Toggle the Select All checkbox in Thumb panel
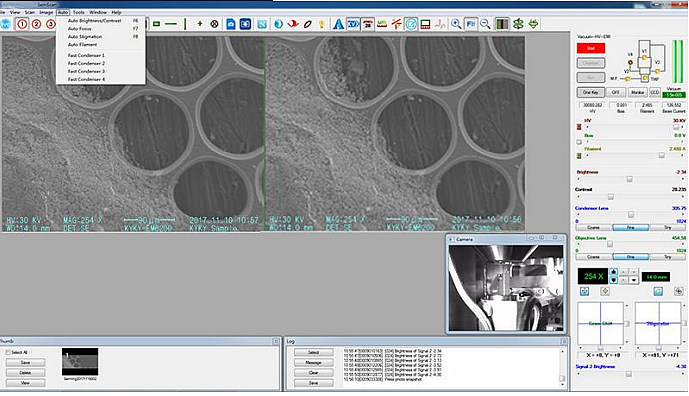The width and height of the screenshot is (689, 396). click(8, 352)
